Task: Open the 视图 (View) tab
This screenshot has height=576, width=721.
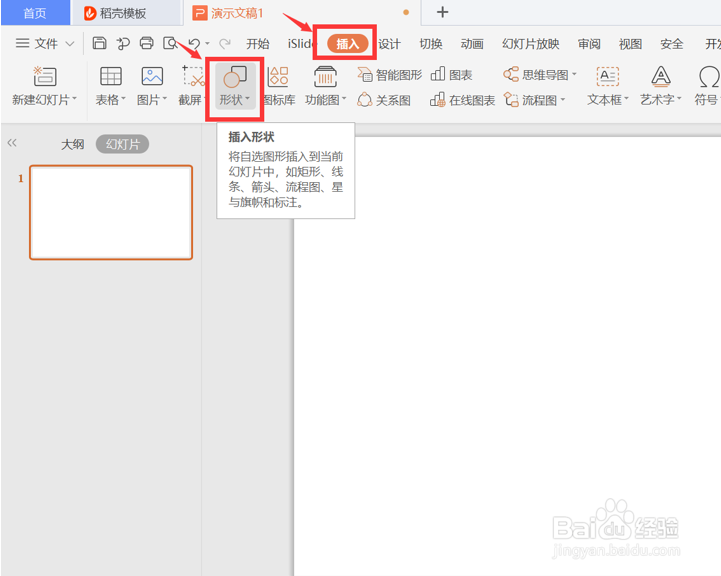Action: [630, 44]
